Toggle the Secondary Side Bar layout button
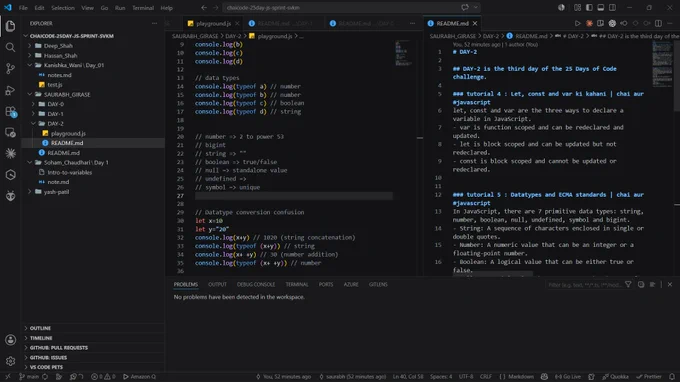The image size is (680, 382). [612, 7]
